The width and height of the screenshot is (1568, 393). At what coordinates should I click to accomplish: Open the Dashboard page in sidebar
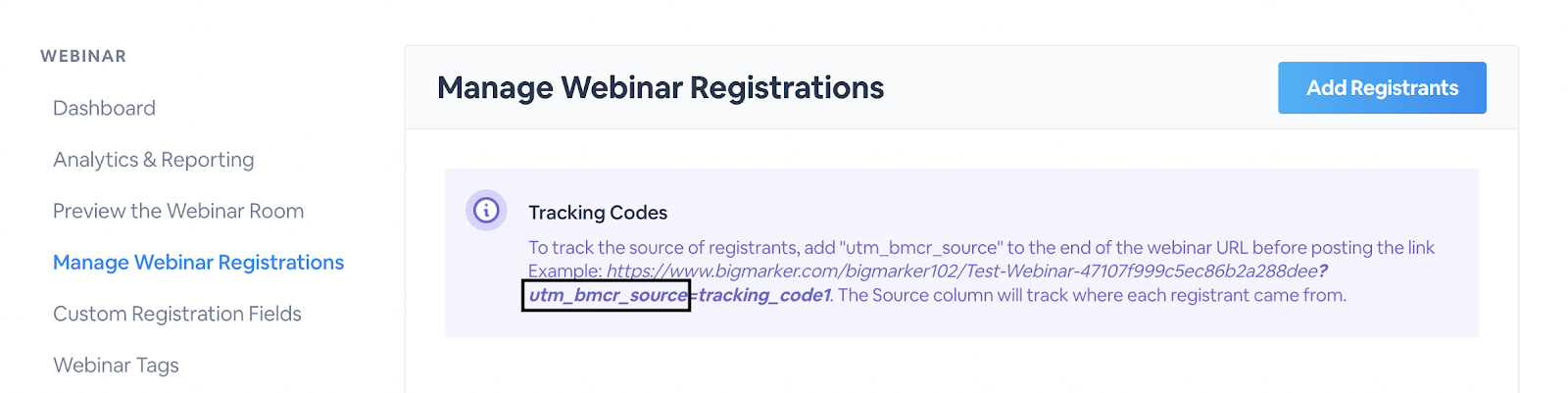(x=104, y=108)
